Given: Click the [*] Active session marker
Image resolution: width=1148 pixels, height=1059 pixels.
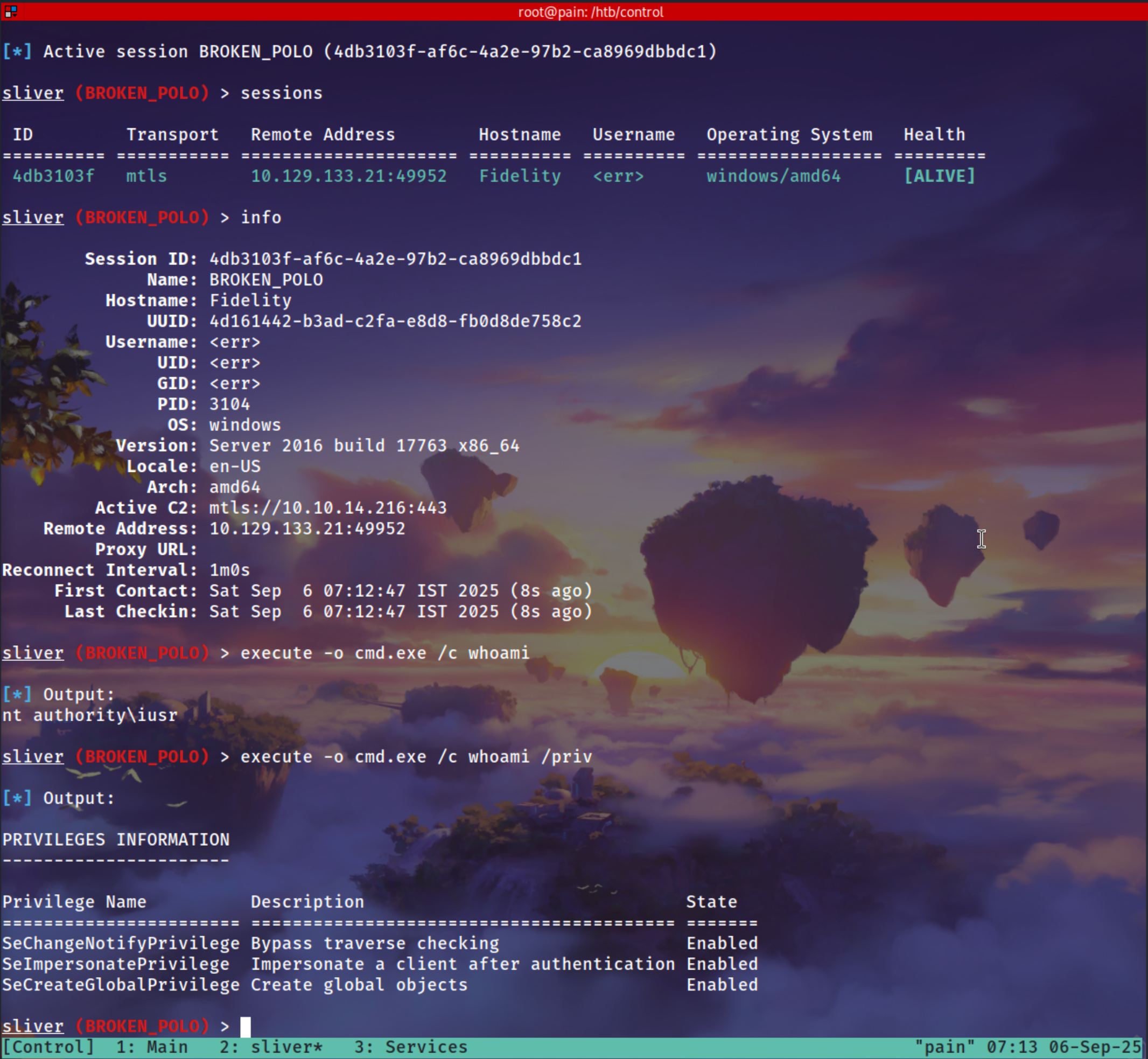Looking at the screenshot, I should pos(17,52).
